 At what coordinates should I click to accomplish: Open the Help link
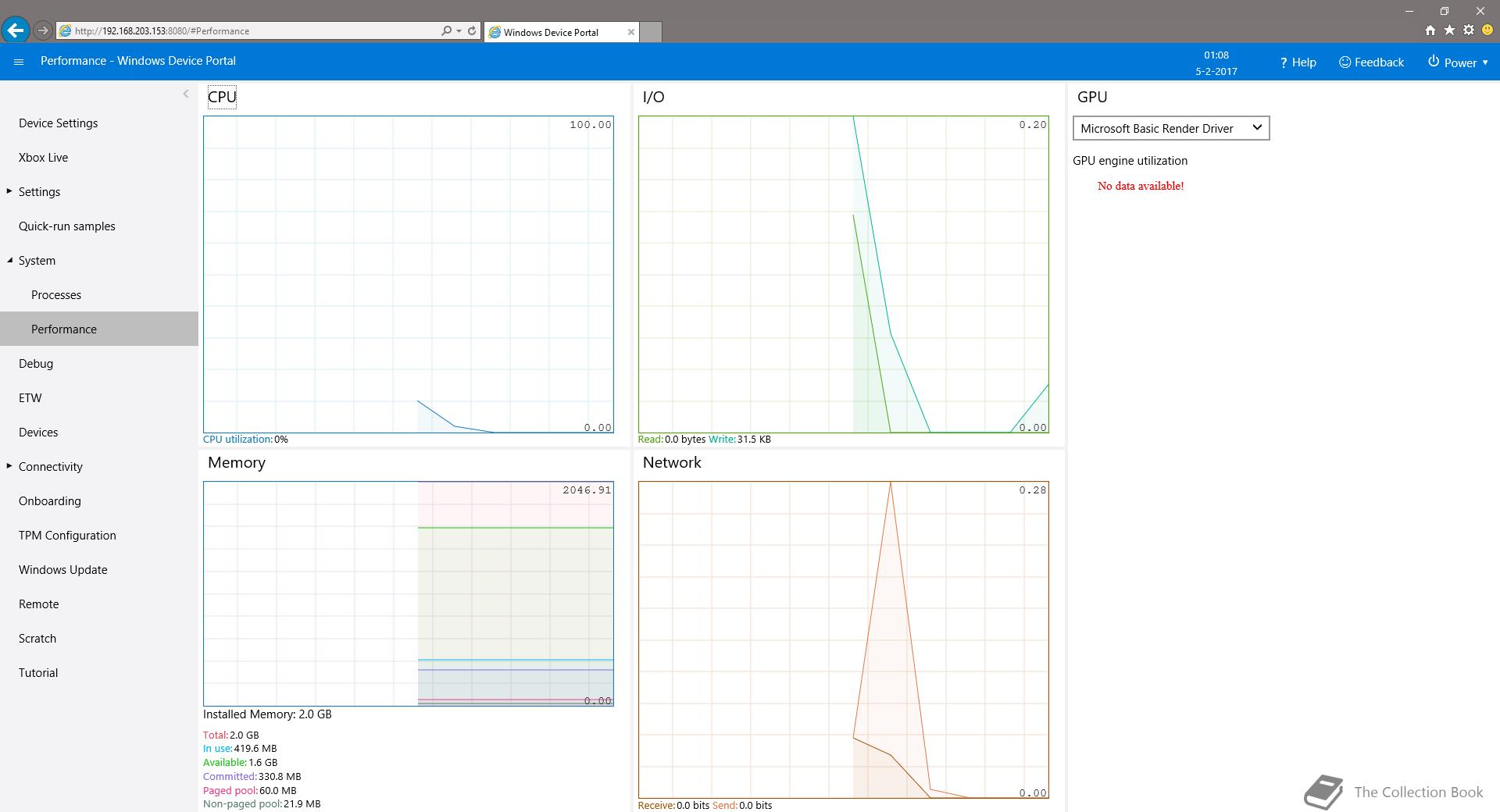(x=1298, y=62)
